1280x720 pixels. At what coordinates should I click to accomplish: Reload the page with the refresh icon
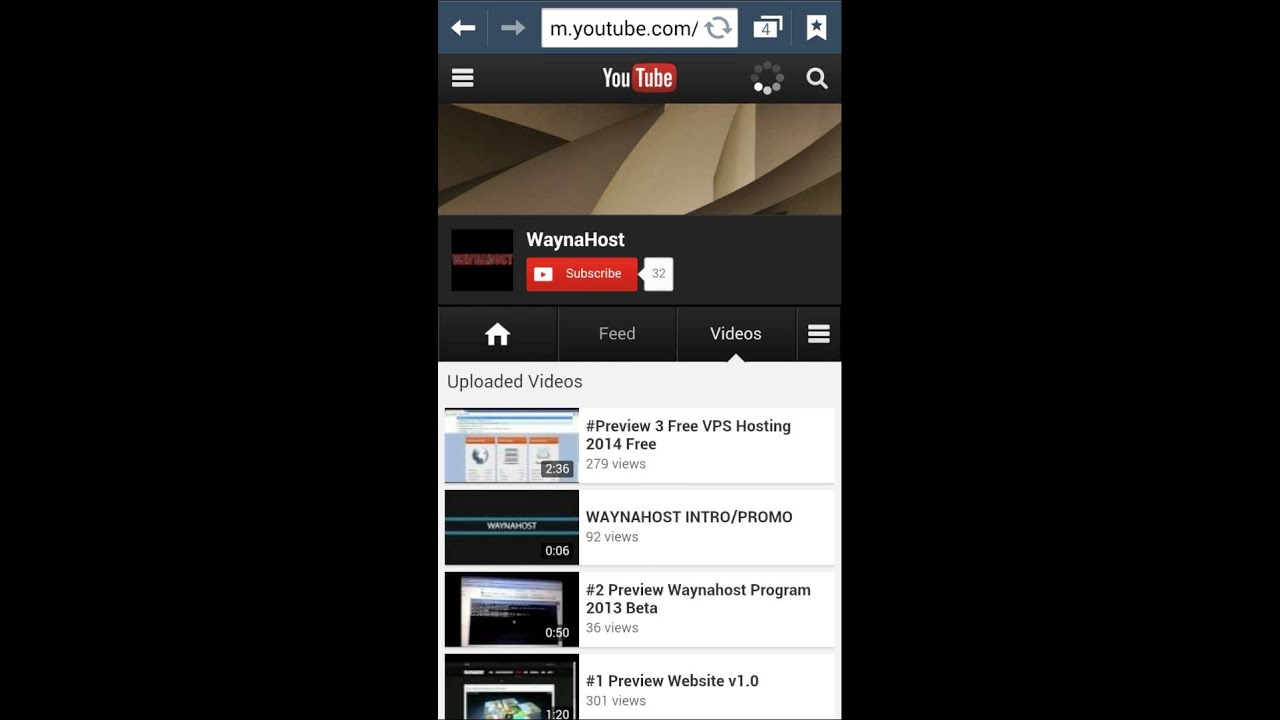pyautogui.click(x=718, y=28)
